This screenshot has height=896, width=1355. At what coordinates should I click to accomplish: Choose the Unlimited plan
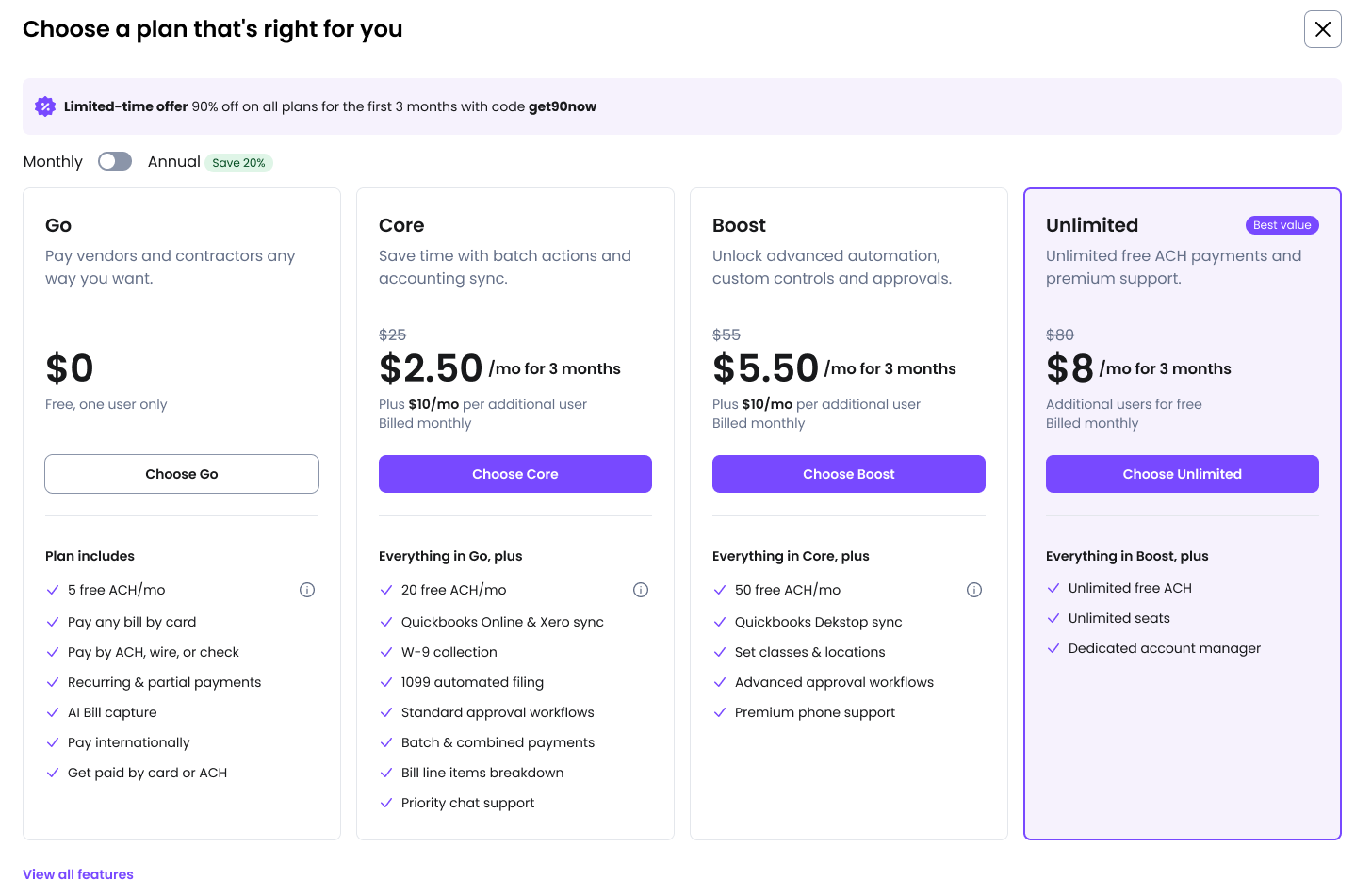click(1182, 474)
